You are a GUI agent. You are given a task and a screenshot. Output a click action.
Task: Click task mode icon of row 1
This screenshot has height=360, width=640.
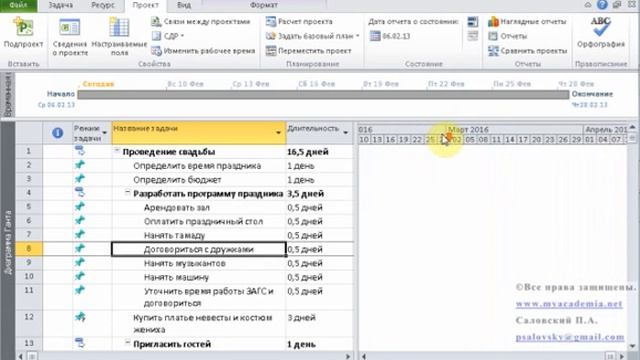tap(80, 151)
